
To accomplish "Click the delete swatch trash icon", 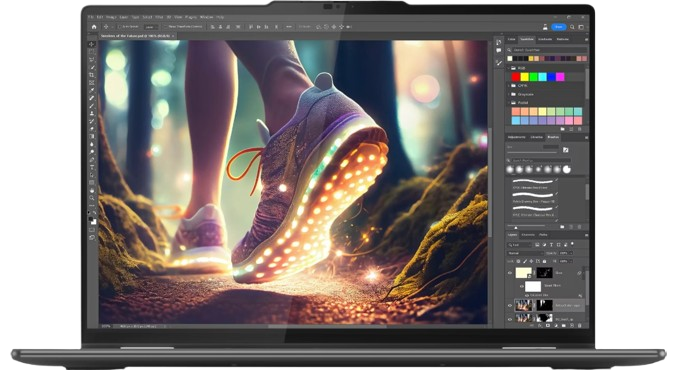I will [x=579, y=129].
